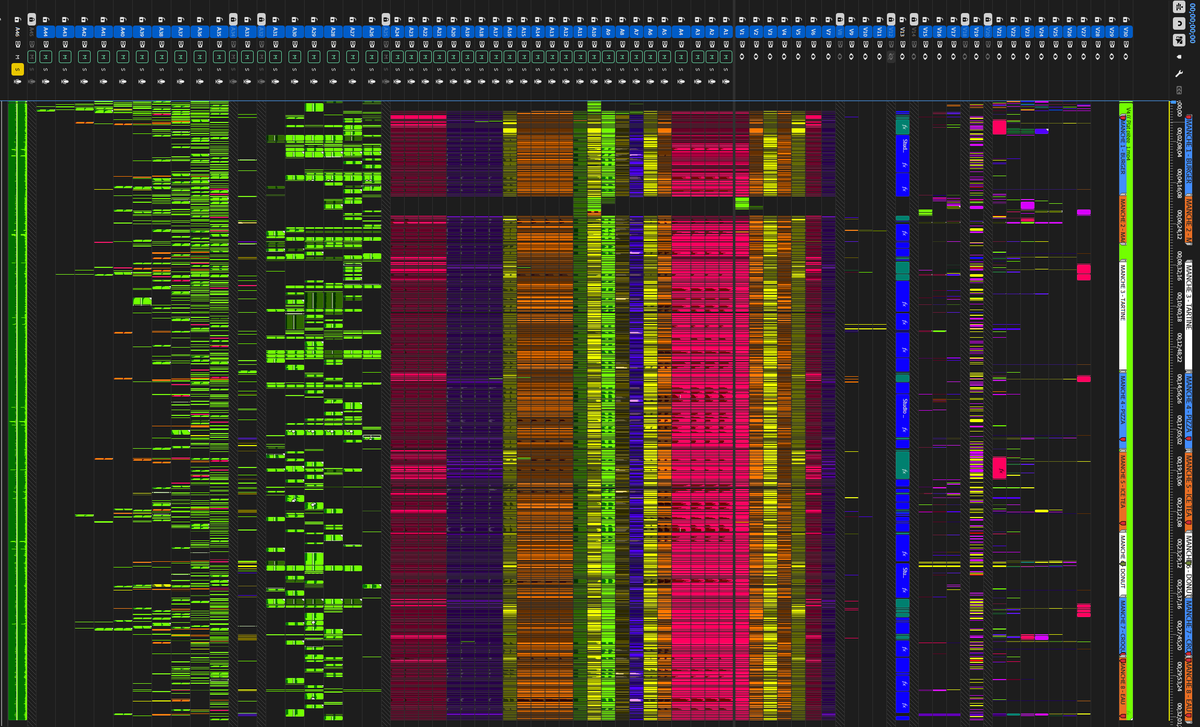
Task: Toggle sync lock icon on A10
Action: pos(594,44)
